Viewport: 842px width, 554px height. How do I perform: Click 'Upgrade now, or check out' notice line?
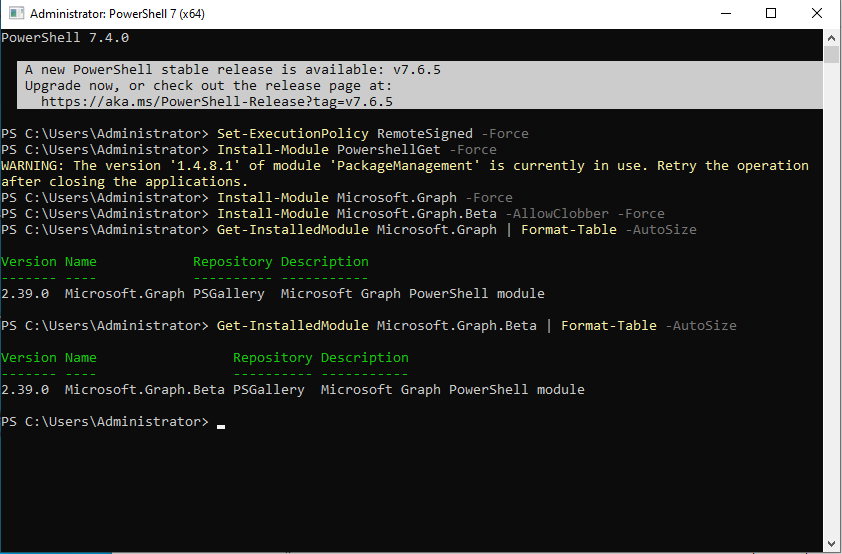(x=208, y=86)
